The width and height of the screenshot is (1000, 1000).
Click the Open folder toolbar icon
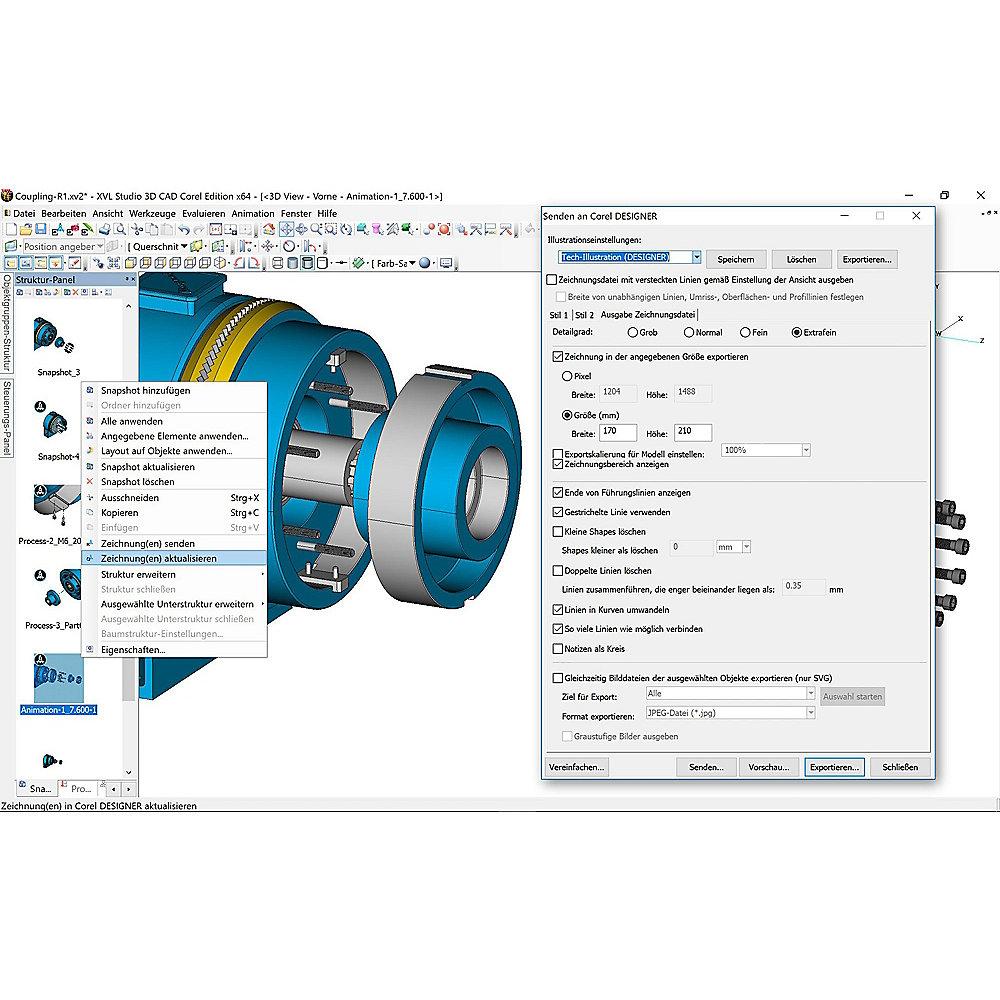point(27,229)
